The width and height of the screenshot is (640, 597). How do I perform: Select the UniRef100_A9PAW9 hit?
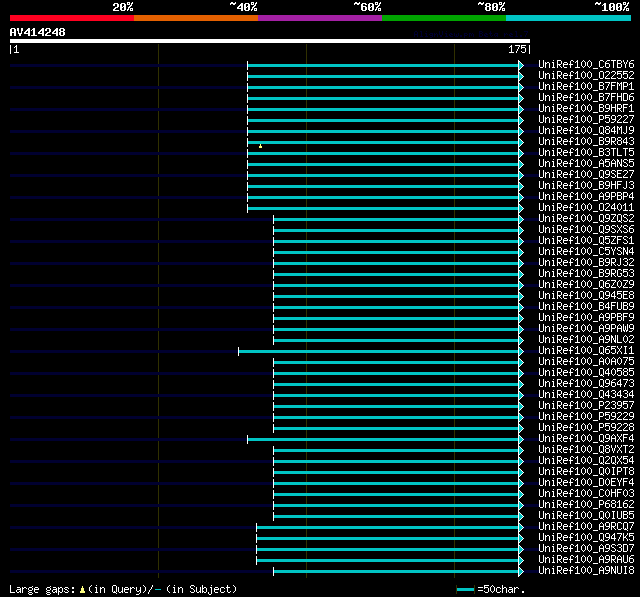pyautogui.click(x=586, y=329)
